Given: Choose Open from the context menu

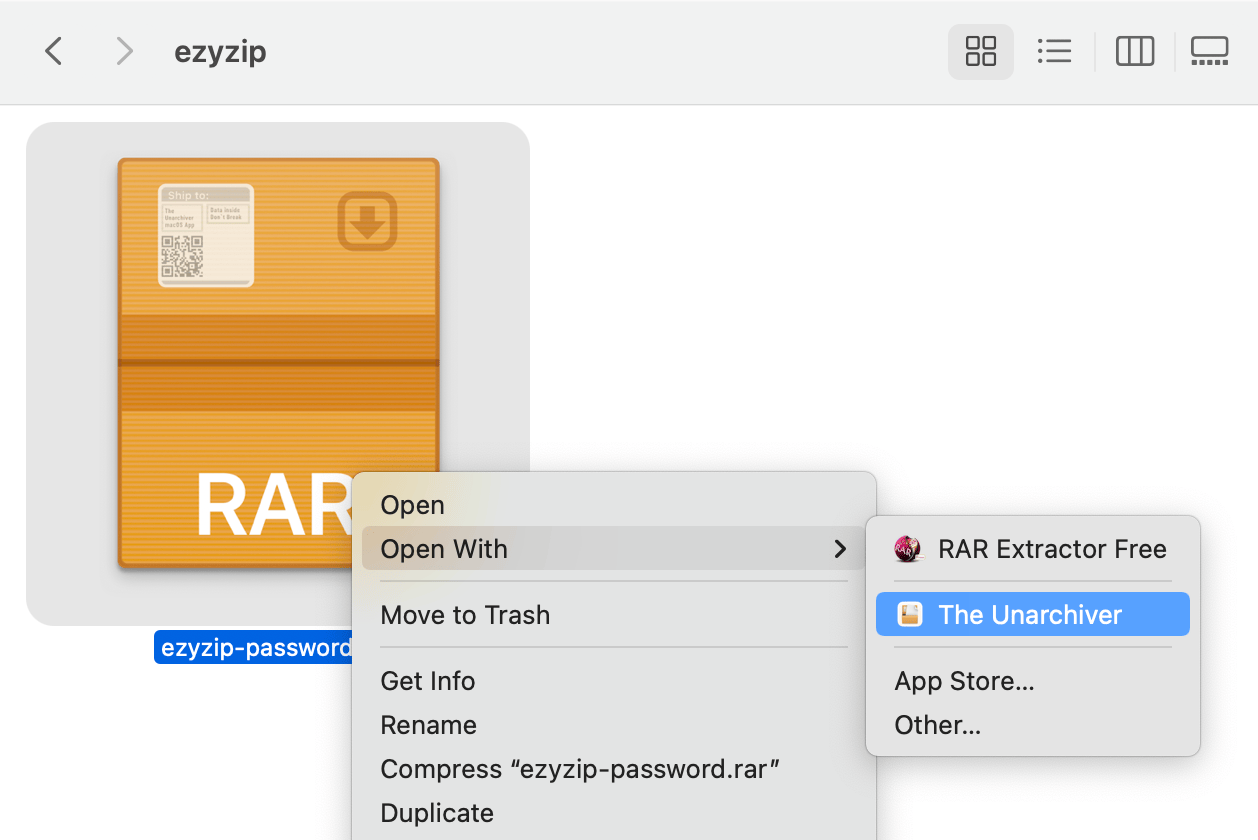Looking at the screenshot, I should point(412,505).
